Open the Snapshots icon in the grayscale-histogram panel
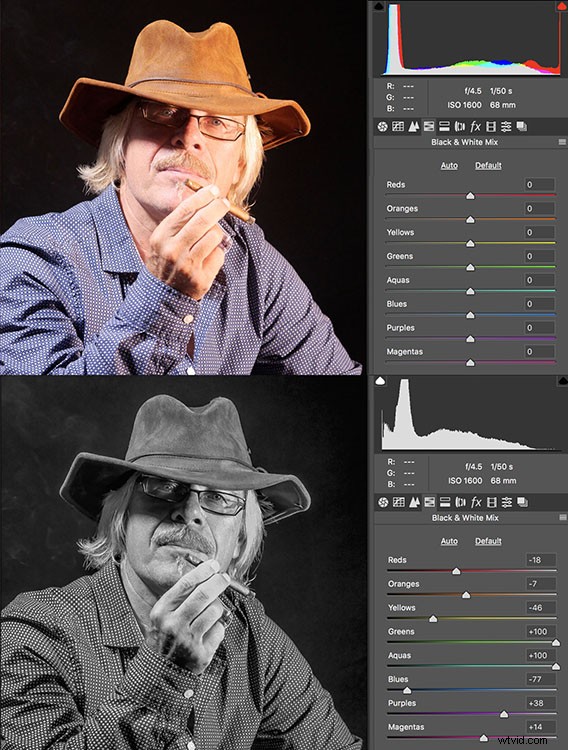Image resolution: width=568 pixels, height=750 pixels. (523, 502)
